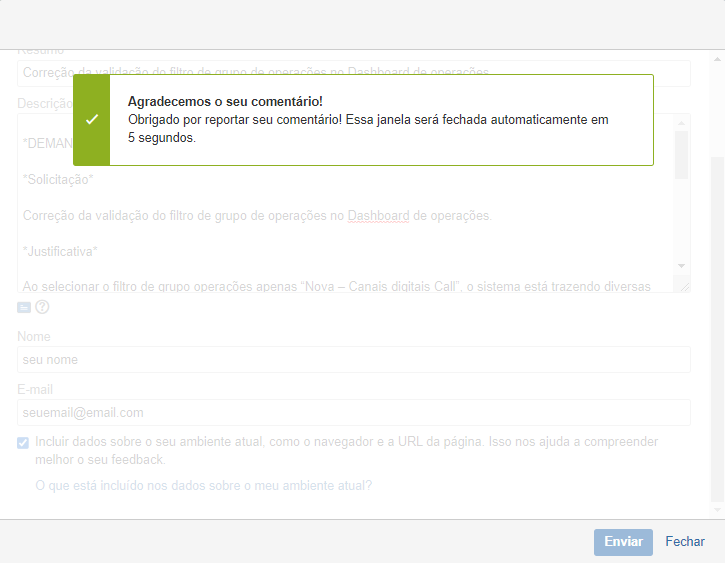This screenshot has width=725, height=563.
Task: Click the visual editor mode icon
Action: [24, 307]
